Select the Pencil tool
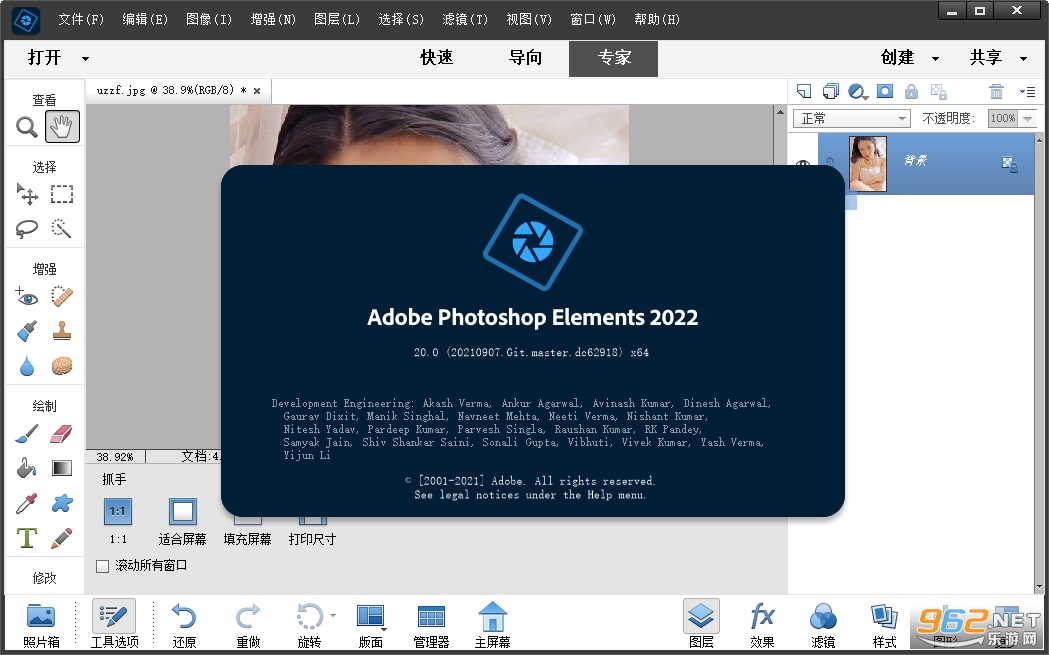Image resolution: width=1049 pixels, height=655 pixels. 62,538
